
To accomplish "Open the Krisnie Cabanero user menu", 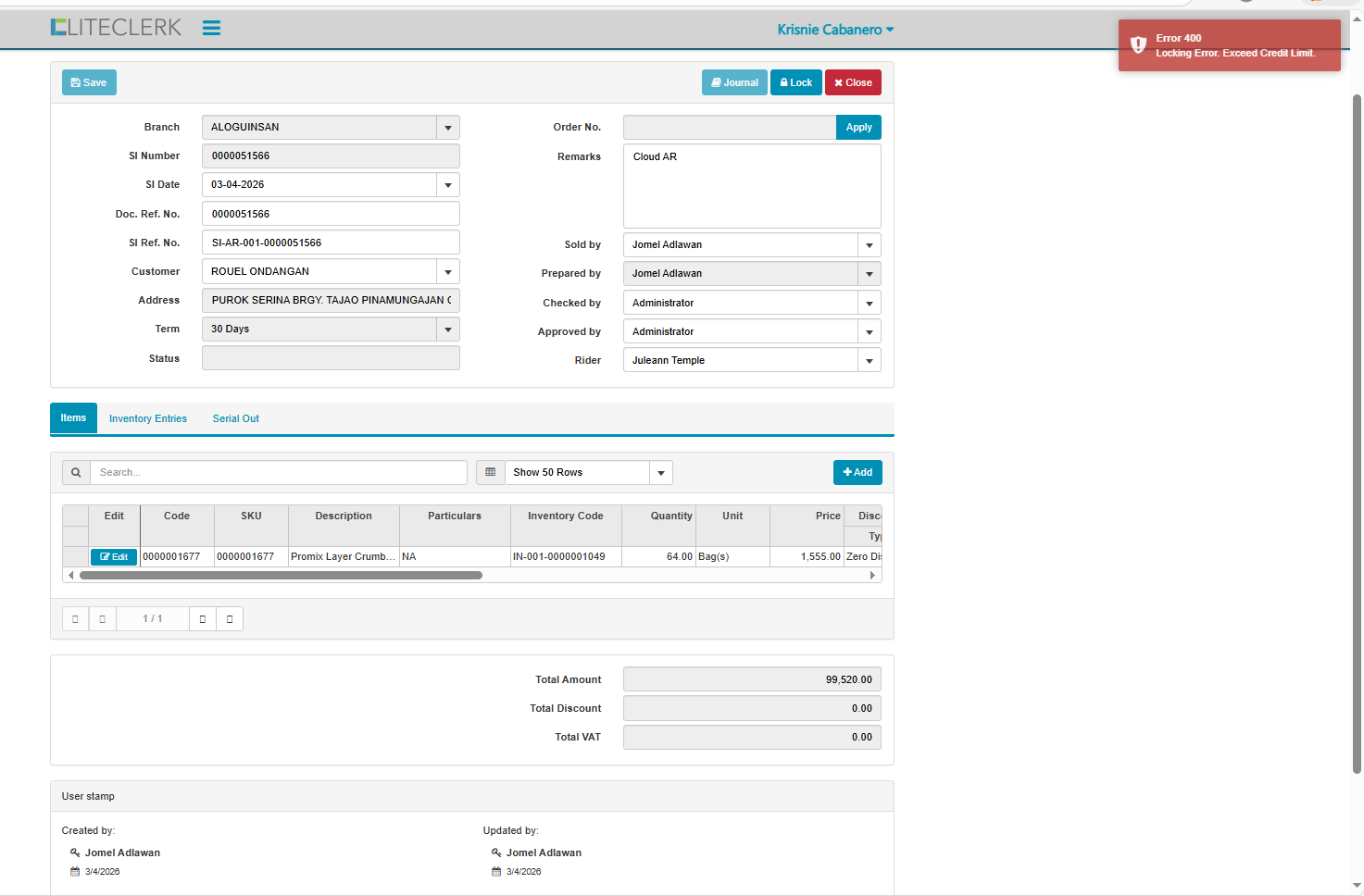I will (x=835, y=30).
